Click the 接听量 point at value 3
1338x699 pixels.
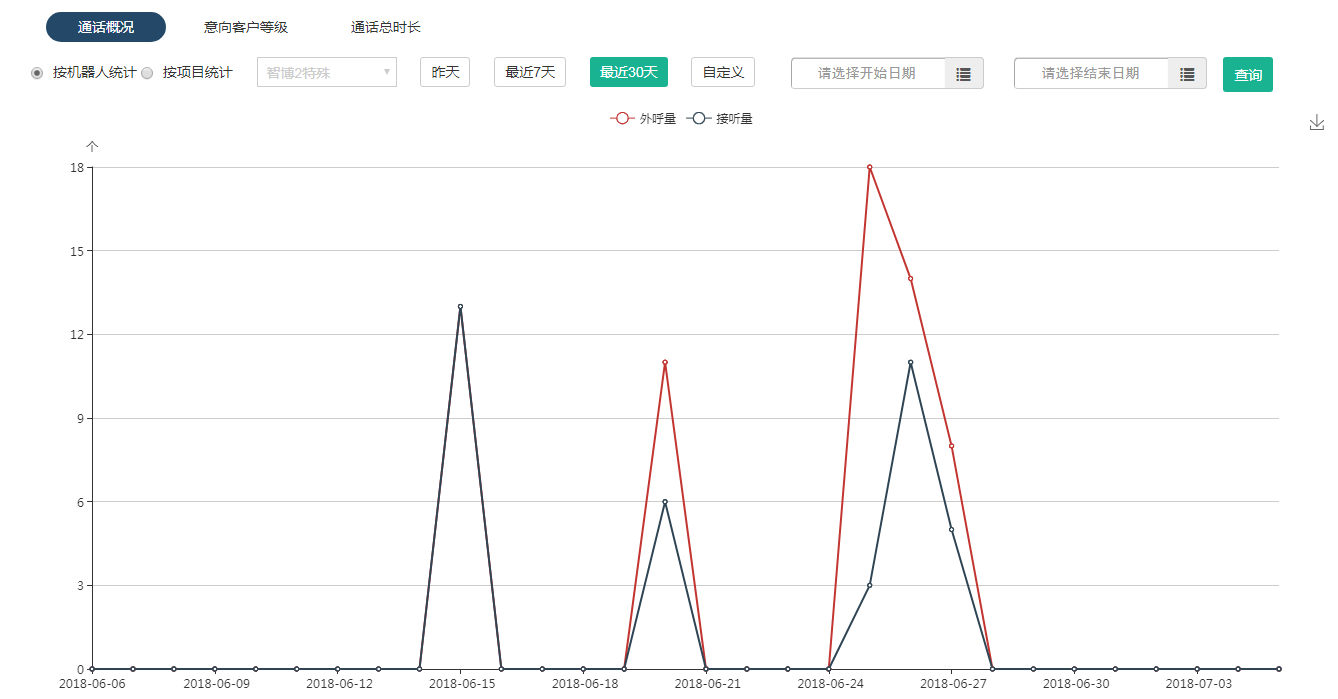pos(870,585)
